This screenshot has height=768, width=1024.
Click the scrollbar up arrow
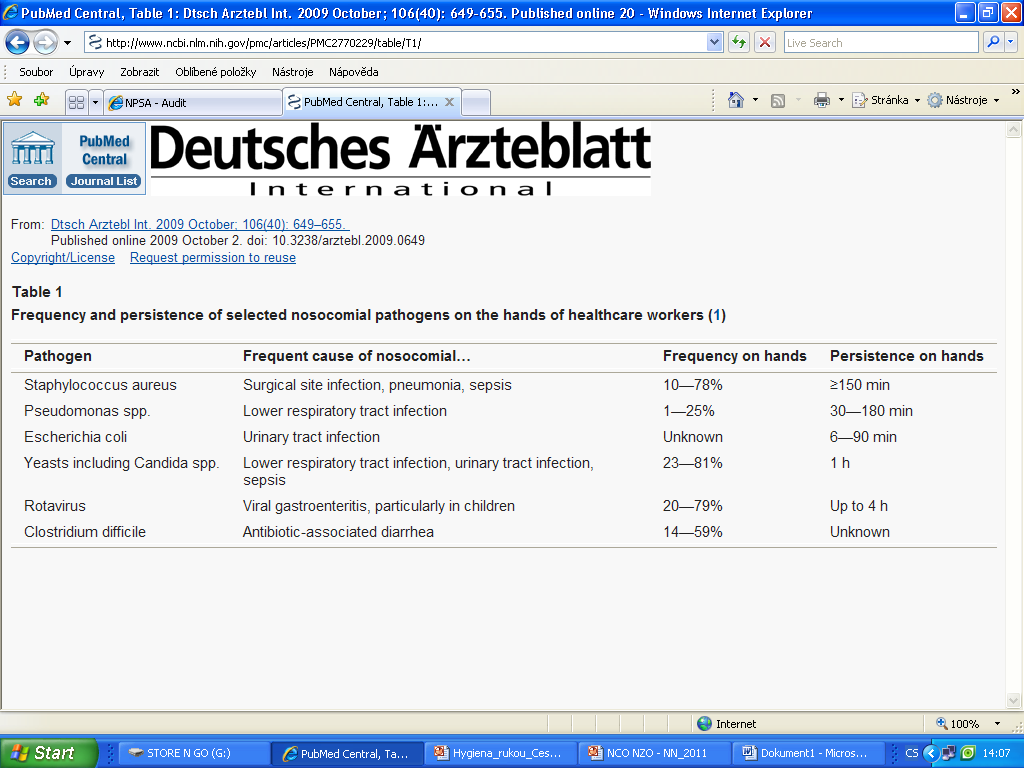[x=1014, y=130]
